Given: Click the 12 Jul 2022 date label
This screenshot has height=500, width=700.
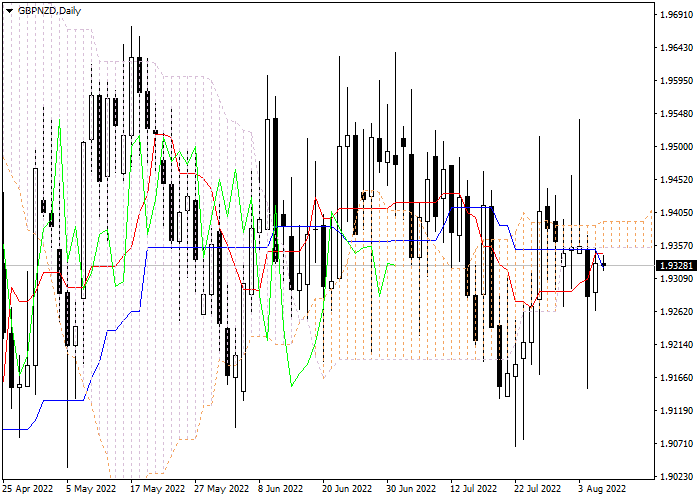Looking at the screenshot, I should [474, 489].
